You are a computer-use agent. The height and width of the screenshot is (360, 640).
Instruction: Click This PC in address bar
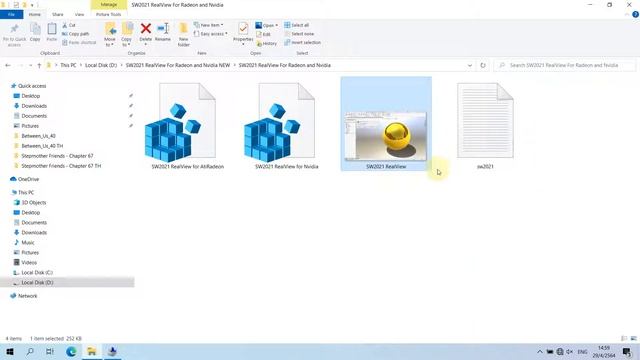click(68, 65)
